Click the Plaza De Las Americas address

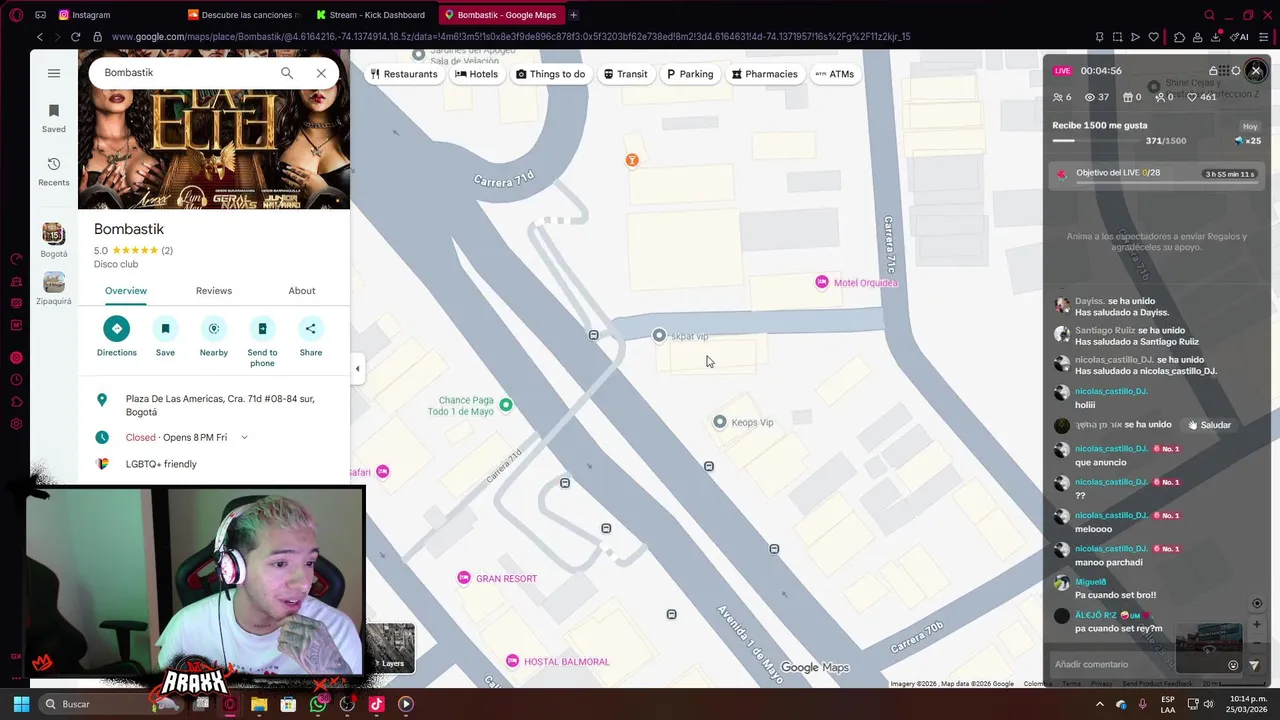pos(220,405)
